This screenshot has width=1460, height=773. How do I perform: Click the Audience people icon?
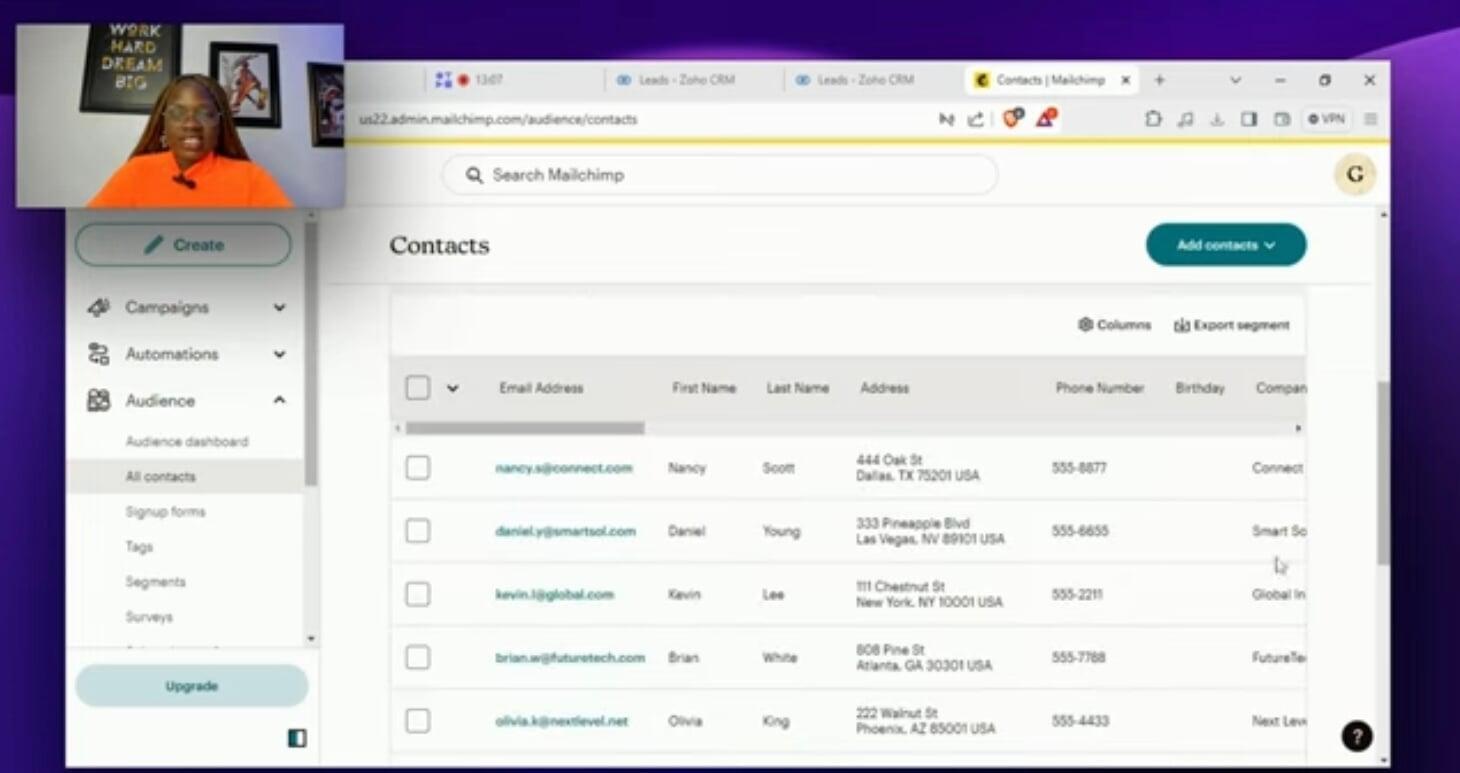(98, 401)
